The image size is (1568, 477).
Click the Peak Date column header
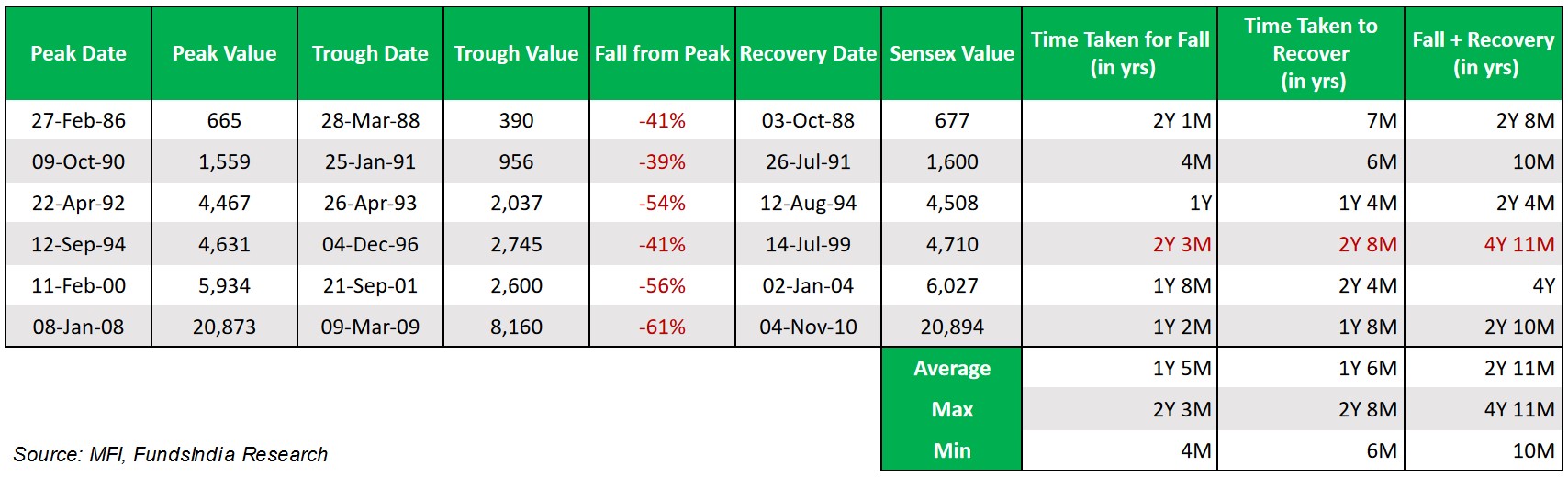tap(78, 54)
